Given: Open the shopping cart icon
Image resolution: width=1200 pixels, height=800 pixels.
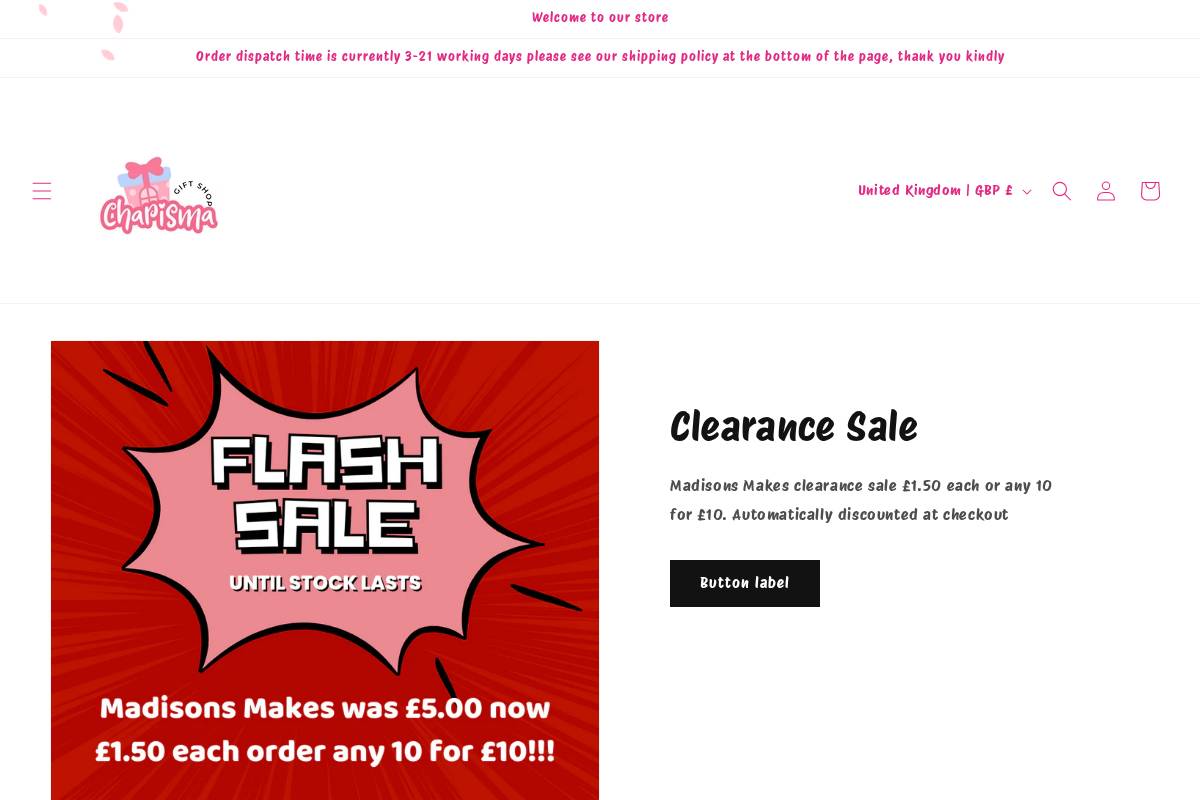Looking at the screenshot, I should 1150,191.
